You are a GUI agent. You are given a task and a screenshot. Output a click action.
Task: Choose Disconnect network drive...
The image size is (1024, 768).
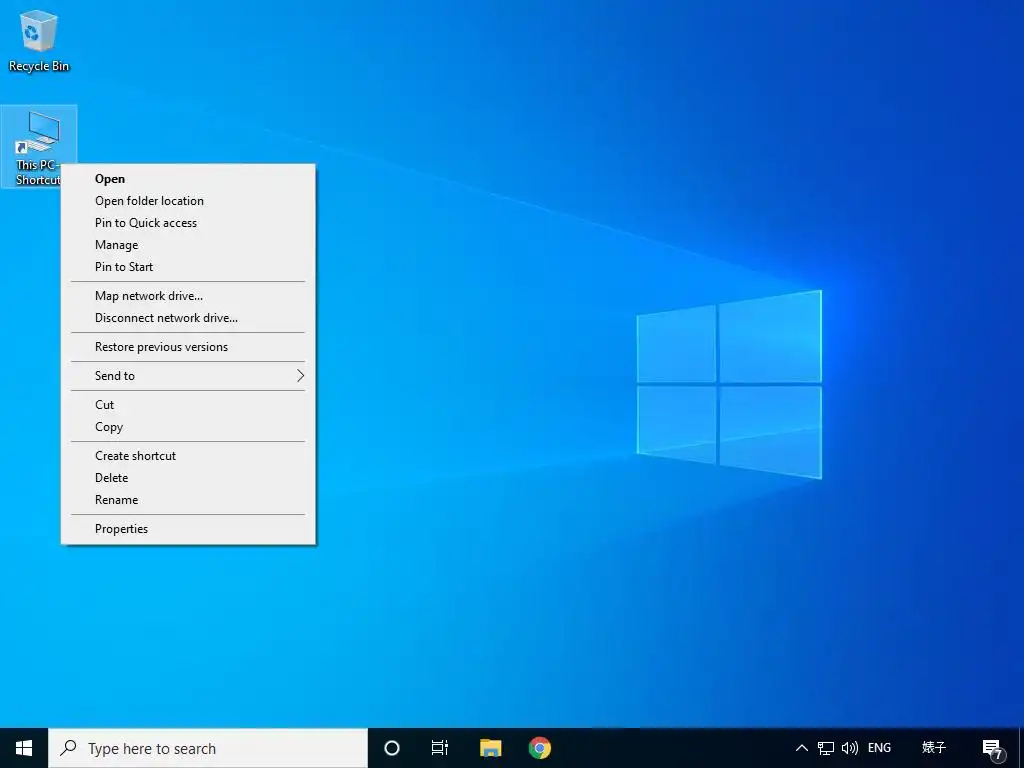tap(188, 318)
